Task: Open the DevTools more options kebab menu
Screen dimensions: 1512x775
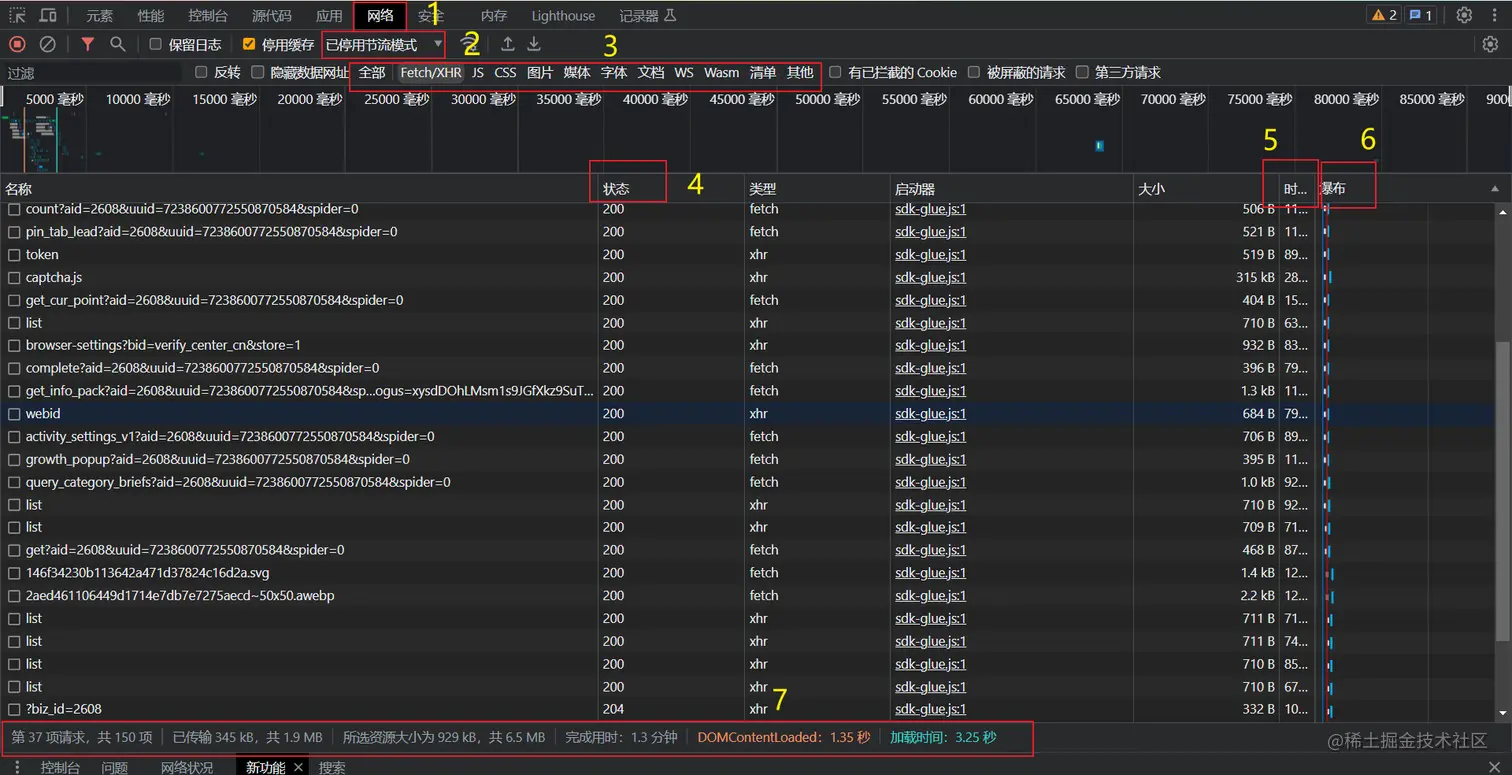Action: point(1493,15)
